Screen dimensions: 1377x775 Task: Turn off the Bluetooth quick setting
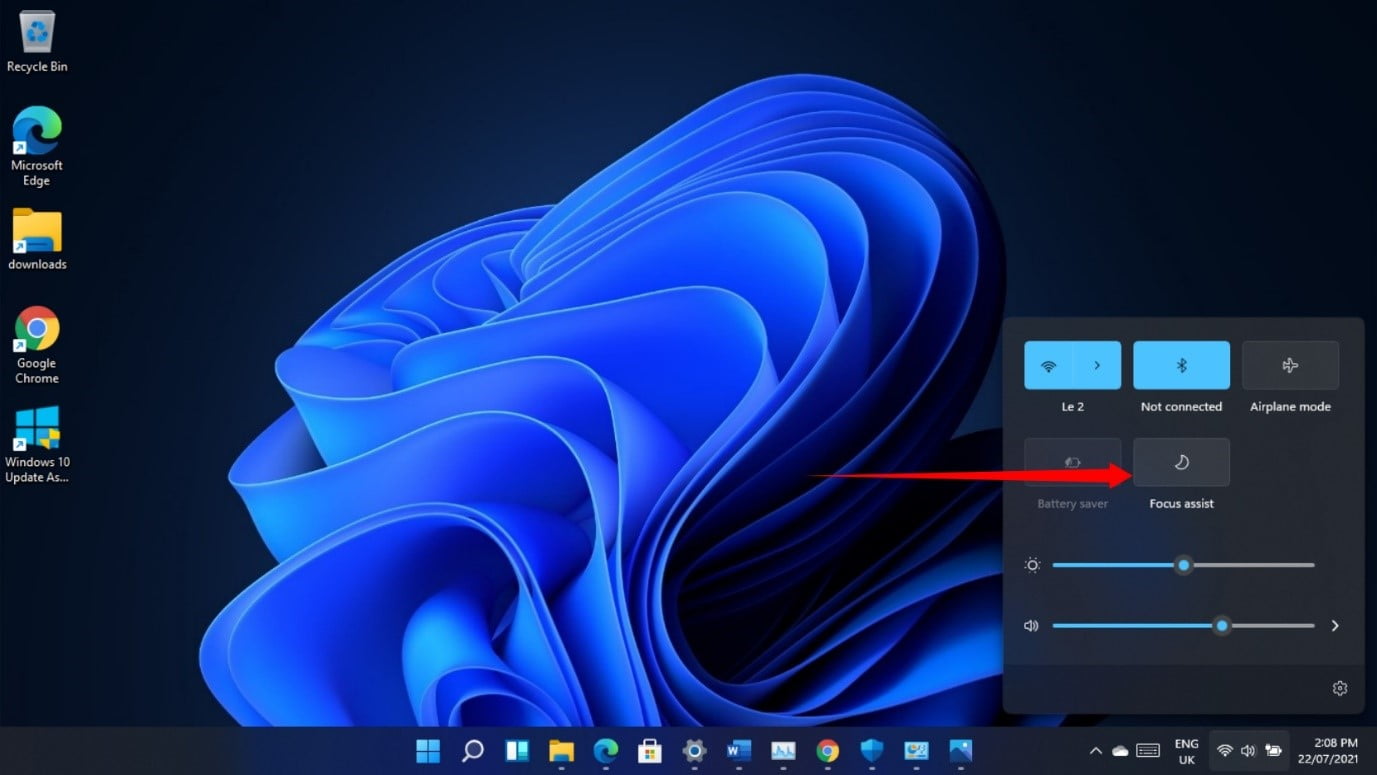coord(1181,365)
